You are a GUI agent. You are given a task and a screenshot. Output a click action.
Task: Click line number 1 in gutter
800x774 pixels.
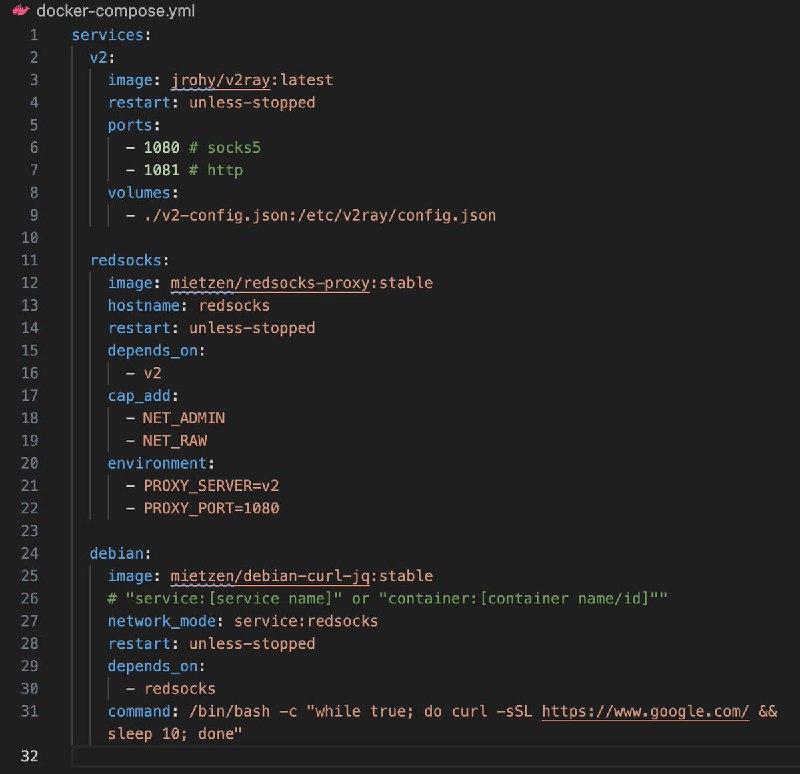tap(34, 35)
